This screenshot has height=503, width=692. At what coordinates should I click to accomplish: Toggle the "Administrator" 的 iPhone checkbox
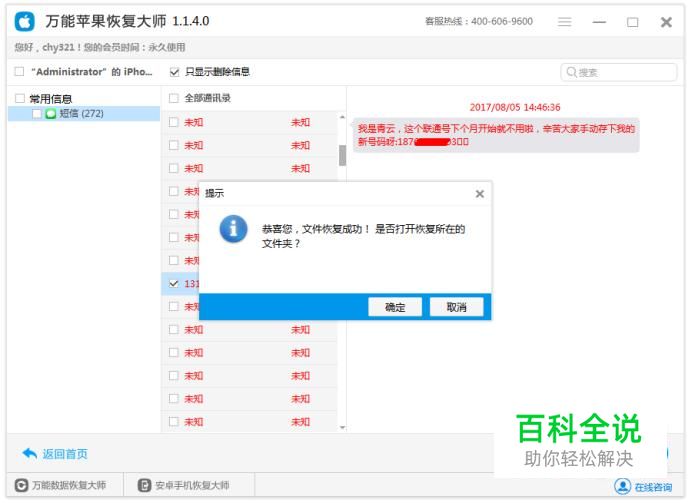[19, 71]
